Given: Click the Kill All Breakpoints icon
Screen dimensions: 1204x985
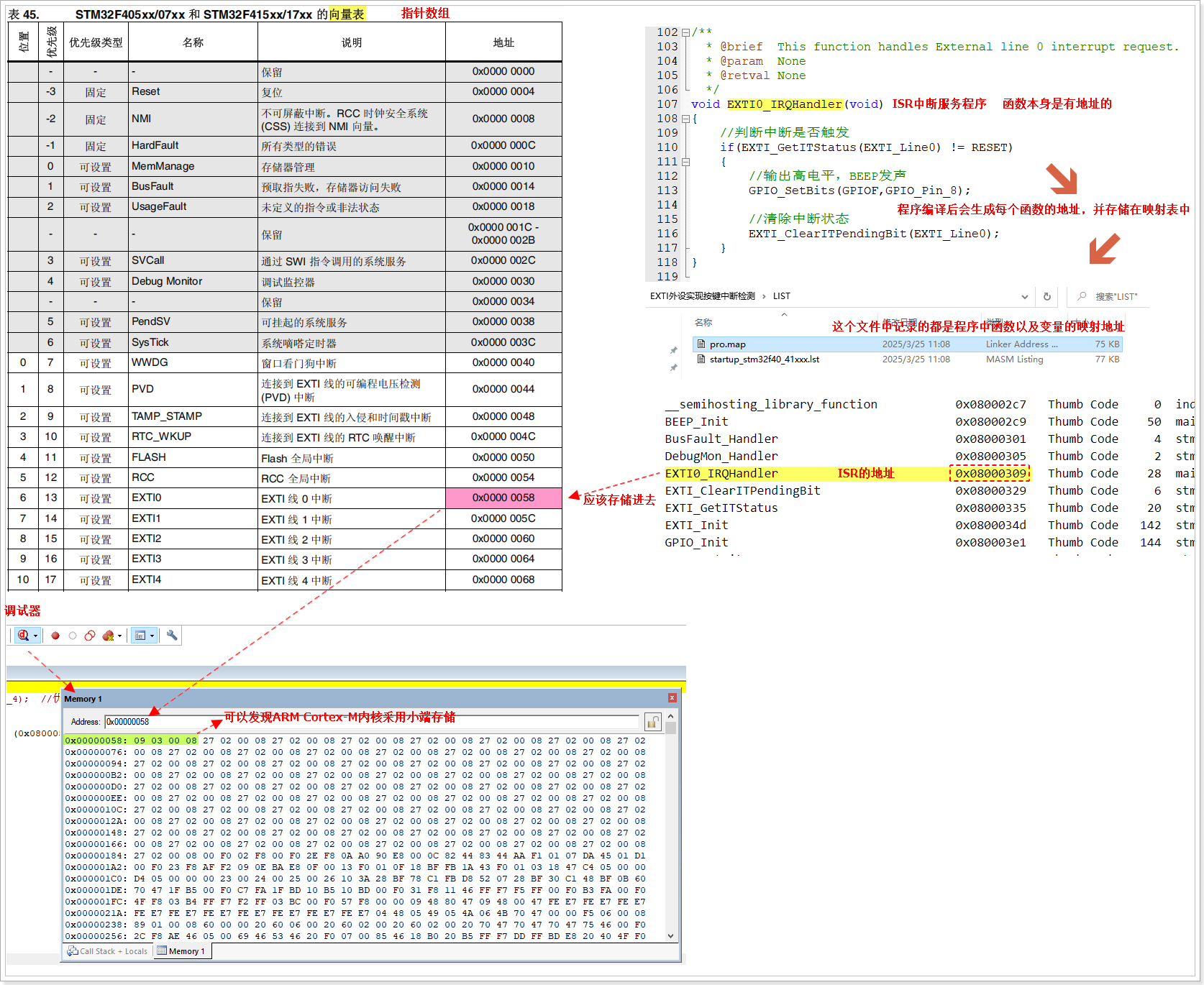Looking at the screenshot, I should tap(109, 636).
